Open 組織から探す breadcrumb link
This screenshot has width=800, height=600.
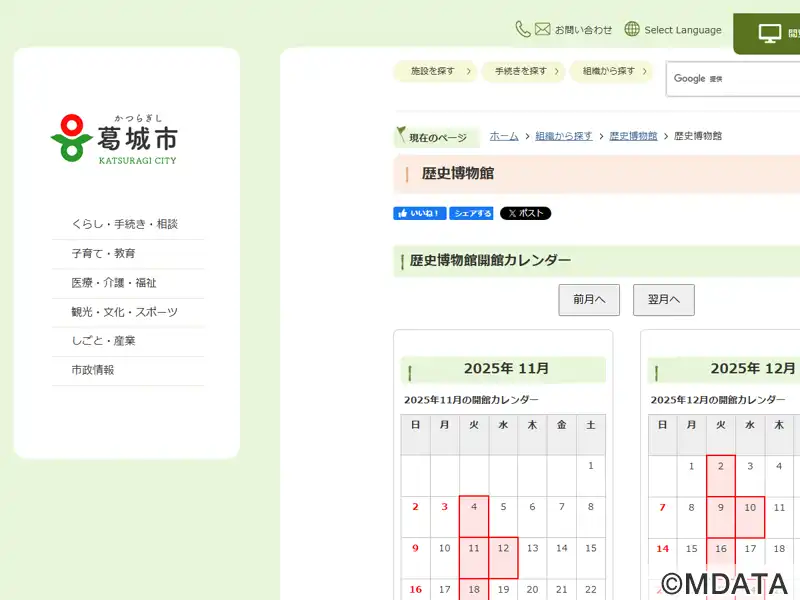564,136
